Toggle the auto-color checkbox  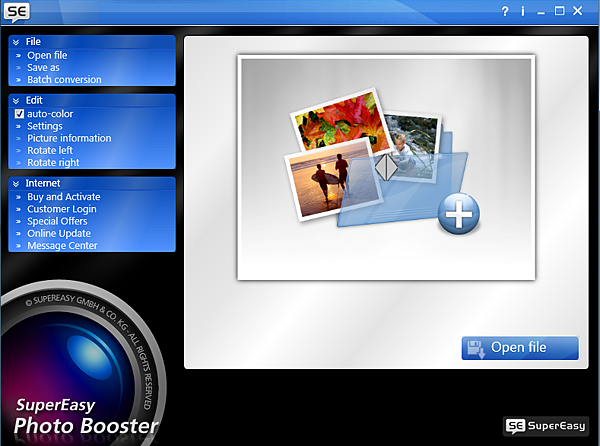[x=19, y=114]
